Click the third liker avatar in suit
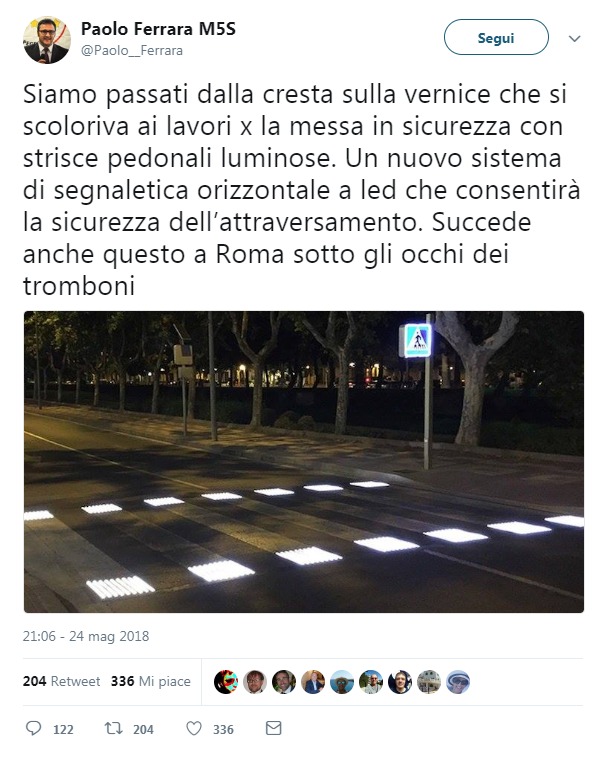602x761 pixels. tap(284, 681)
